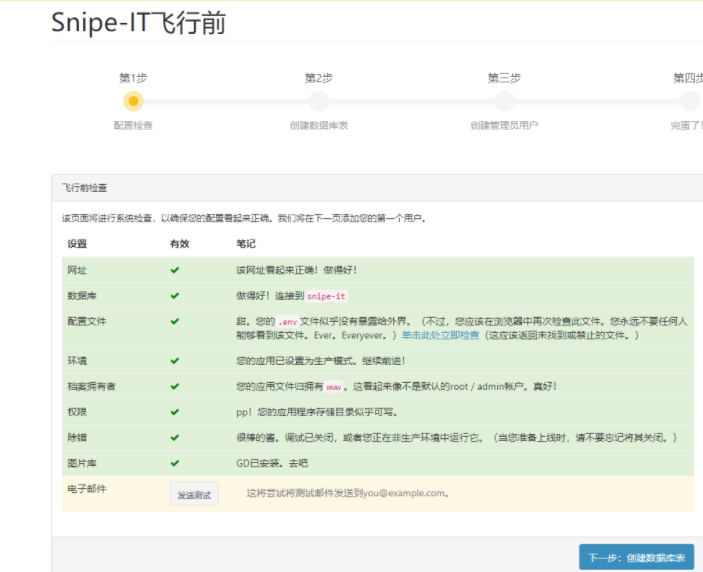Click the 数据库 setting cell
703x572 pixels.
pos(82,295)
